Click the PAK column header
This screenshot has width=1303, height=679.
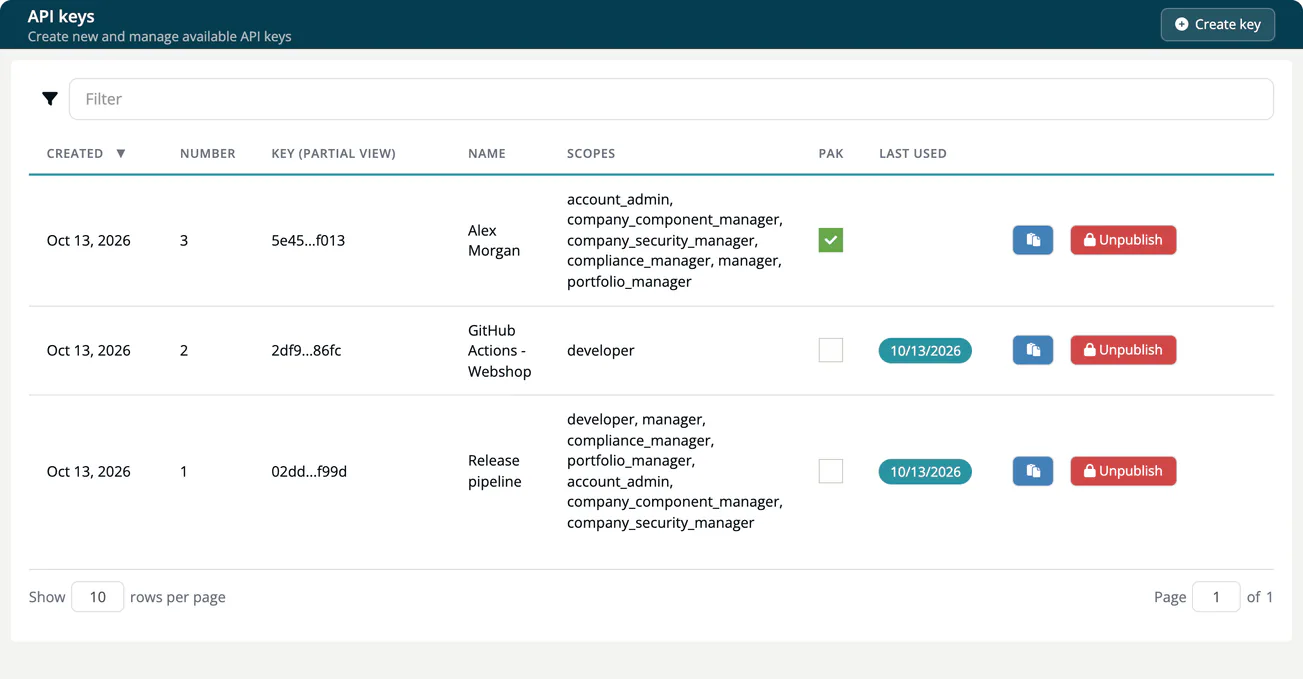[x=831, y=153]
